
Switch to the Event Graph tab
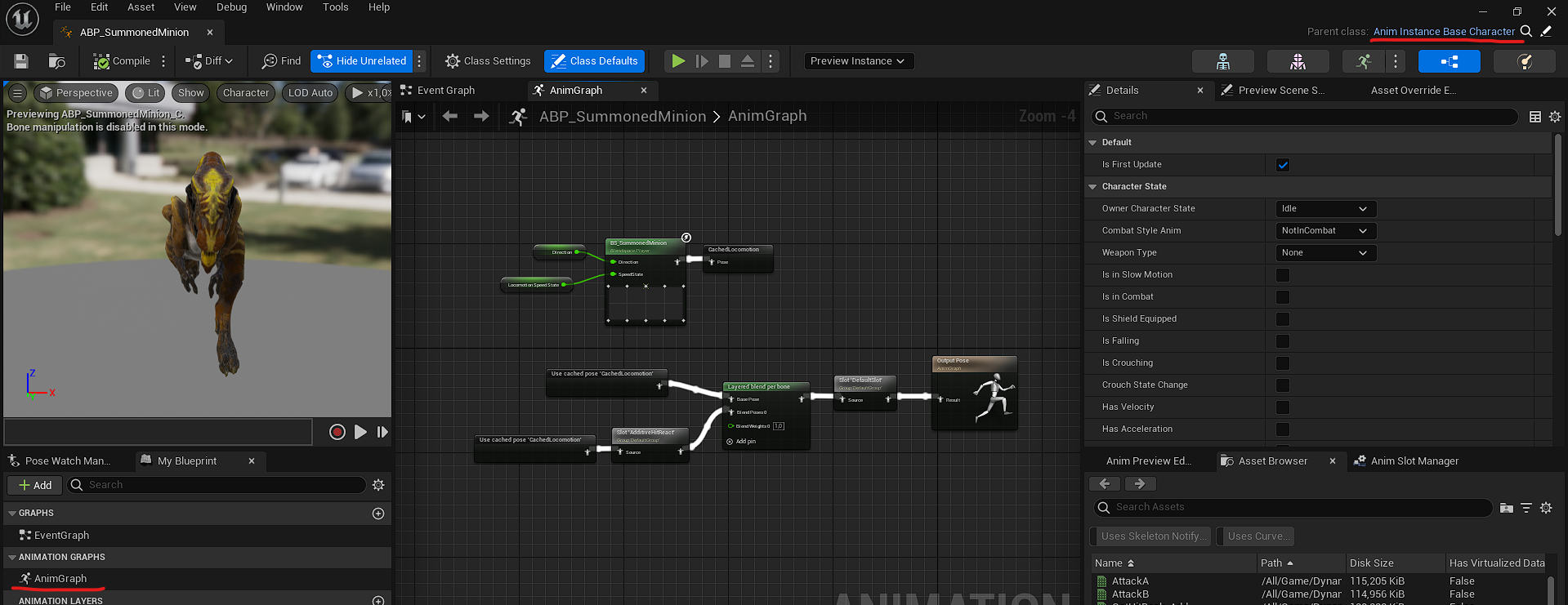(445, 91)
